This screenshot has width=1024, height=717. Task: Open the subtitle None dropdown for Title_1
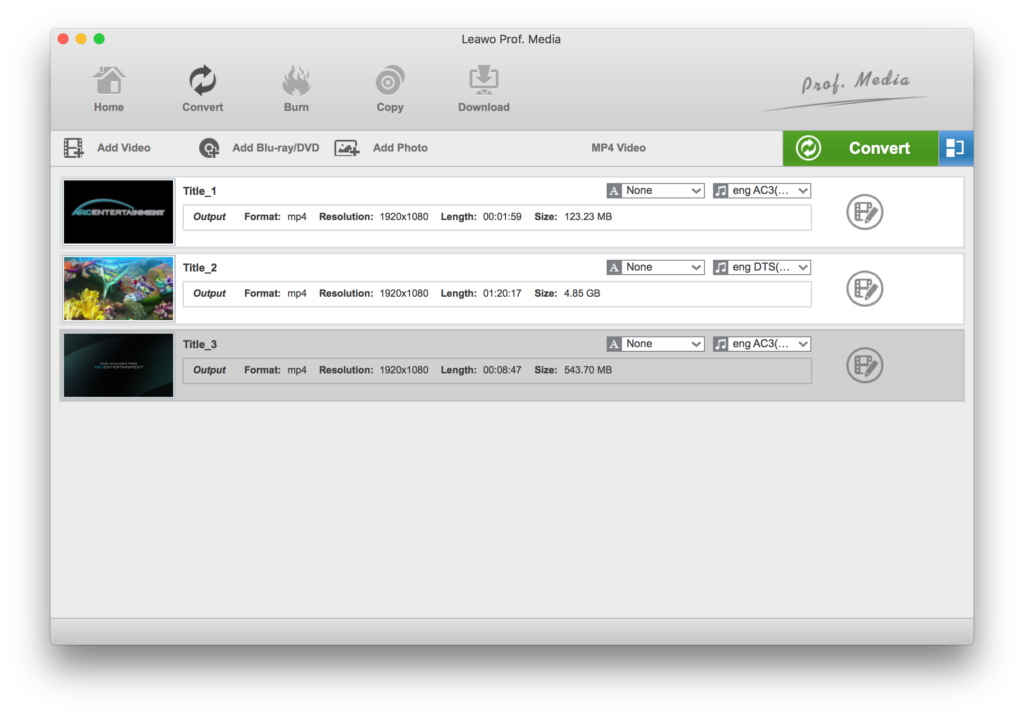tap(655, 190)
